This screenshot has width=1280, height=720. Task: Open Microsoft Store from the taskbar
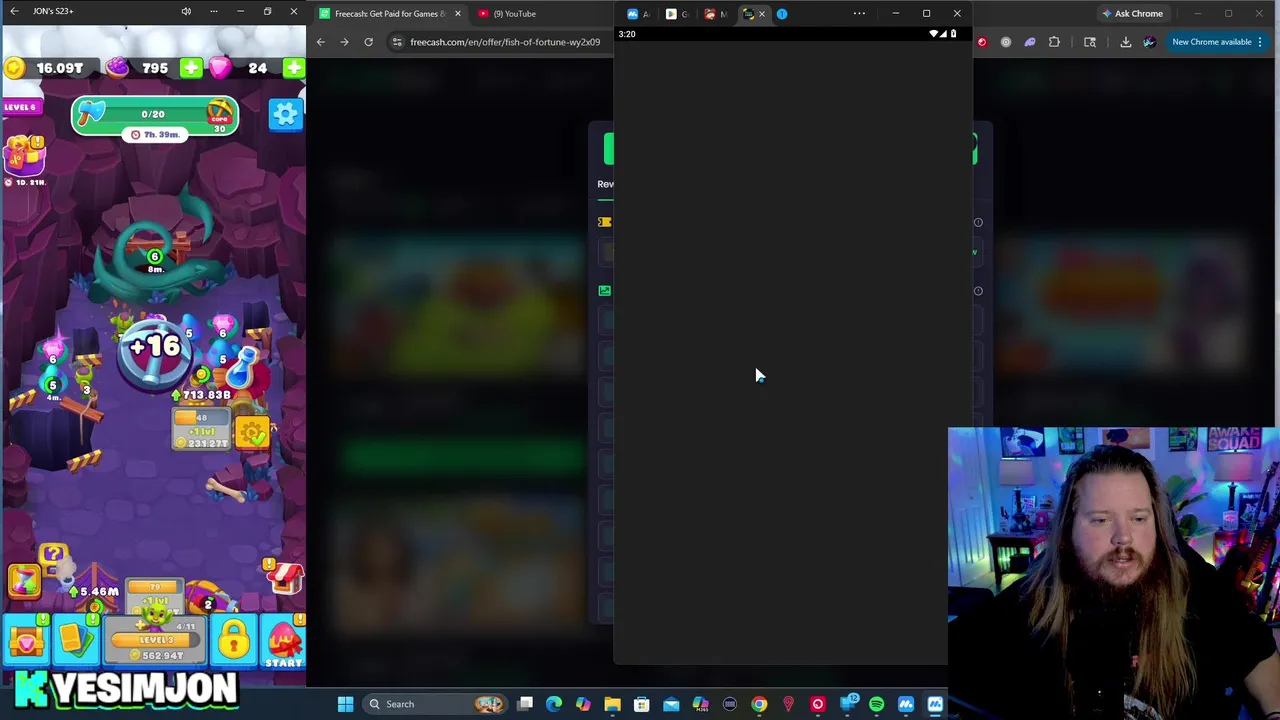642,704
